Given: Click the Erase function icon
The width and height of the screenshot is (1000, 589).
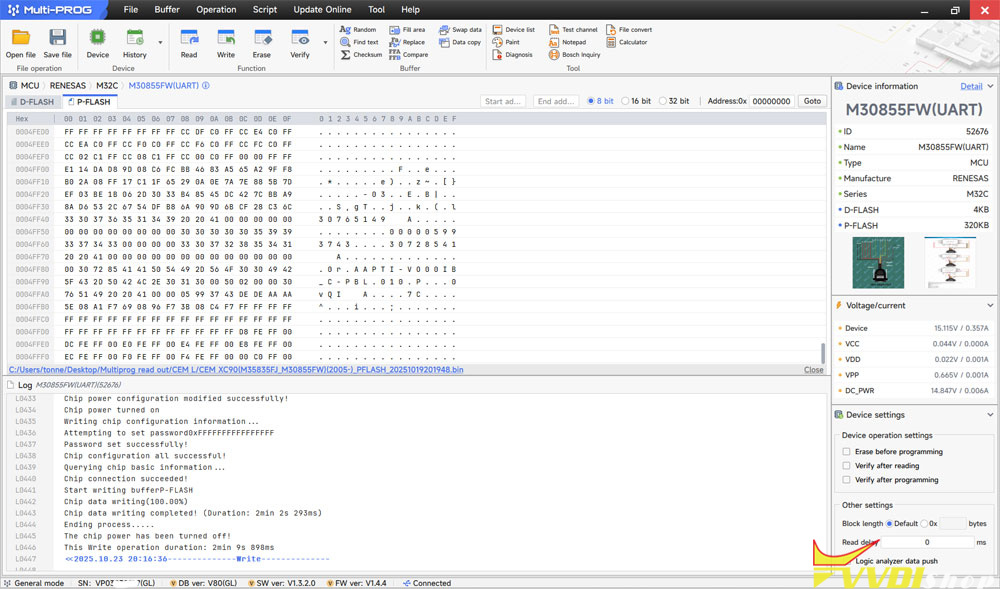Looking at the screenshot, I should click(x=262, y=37).
